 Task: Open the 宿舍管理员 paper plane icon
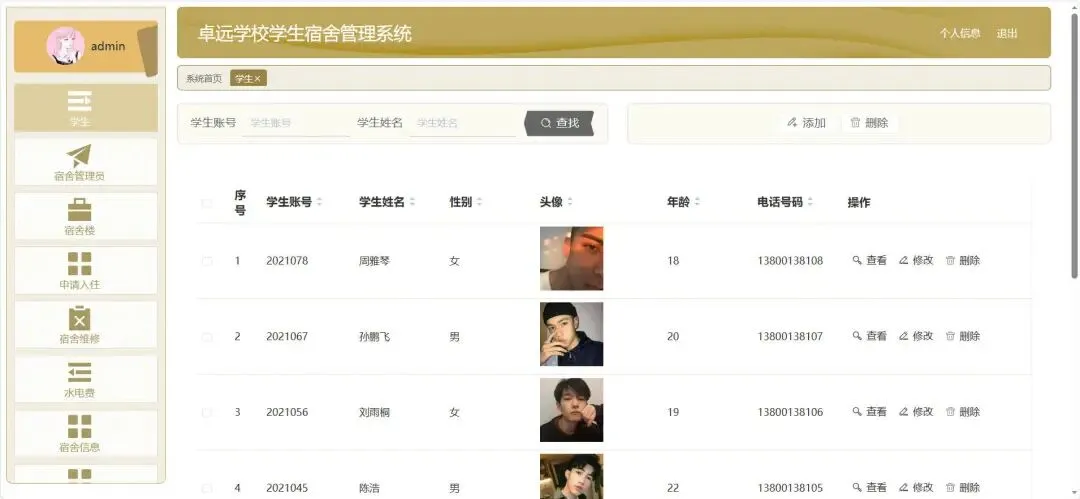click(79, 156)
